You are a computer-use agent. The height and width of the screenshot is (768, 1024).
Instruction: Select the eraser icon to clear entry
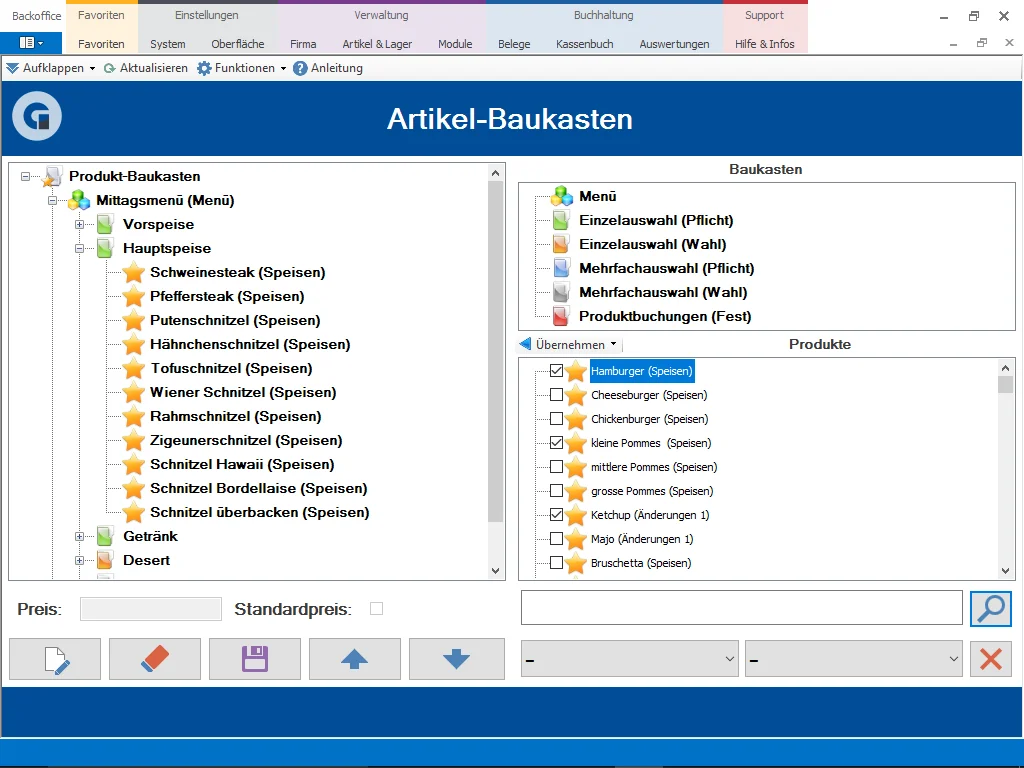point(154,658)
